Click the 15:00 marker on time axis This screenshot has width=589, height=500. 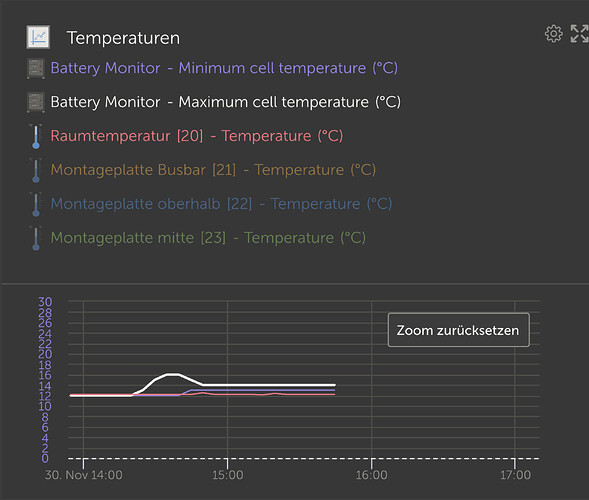pos(228,475)
